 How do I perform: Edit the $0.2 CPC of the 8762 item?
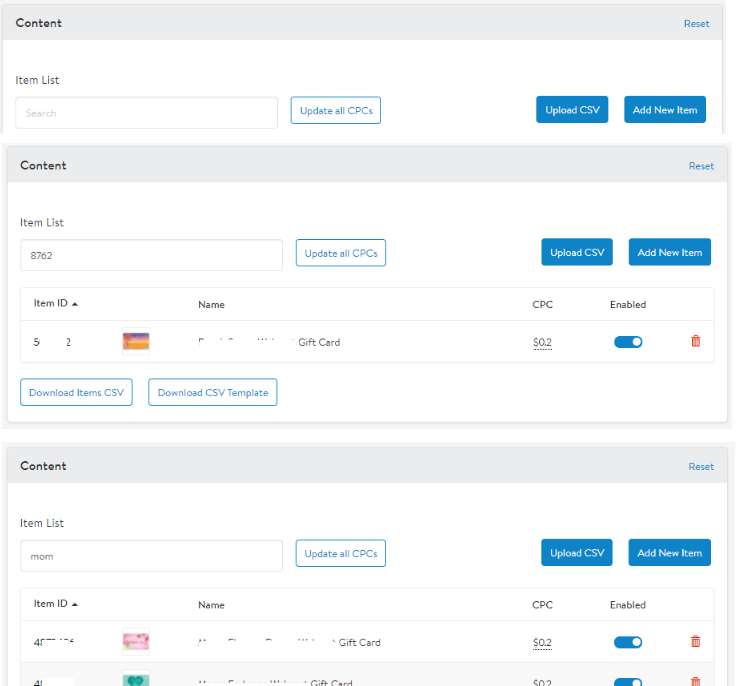pyautogui.click(x=542, y=343)
